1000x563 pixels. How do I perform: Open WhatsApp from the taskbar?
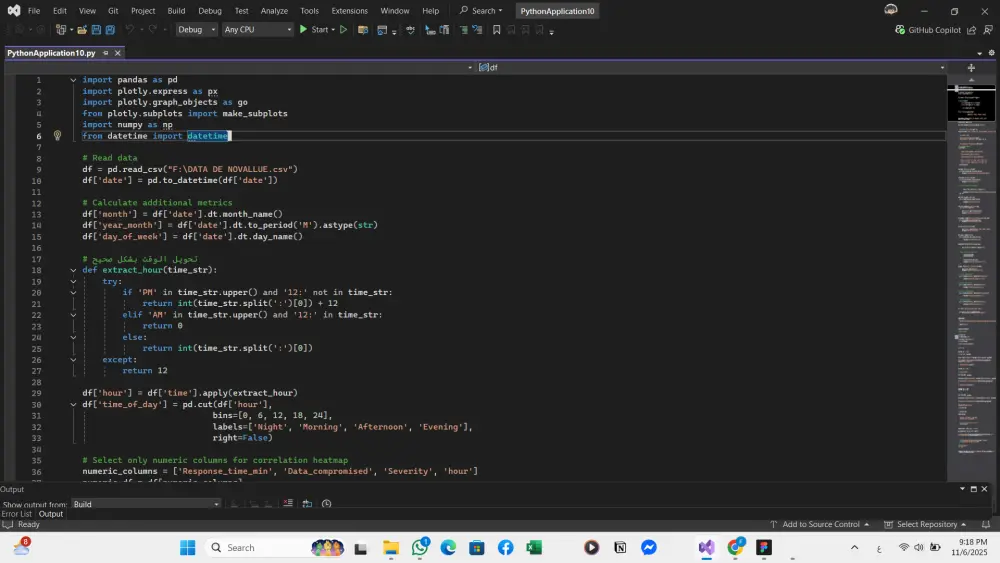[x=420, y=548]
